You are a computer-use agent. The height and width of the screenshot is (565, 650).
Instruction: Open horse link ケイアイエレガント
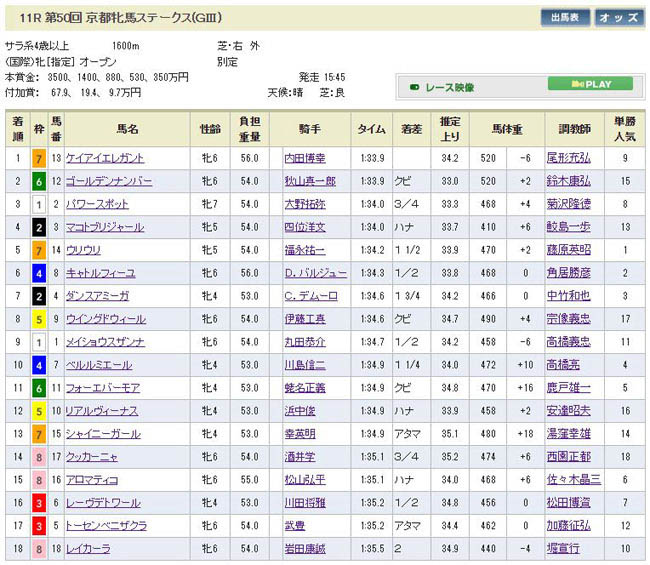(x=105, y=158)
